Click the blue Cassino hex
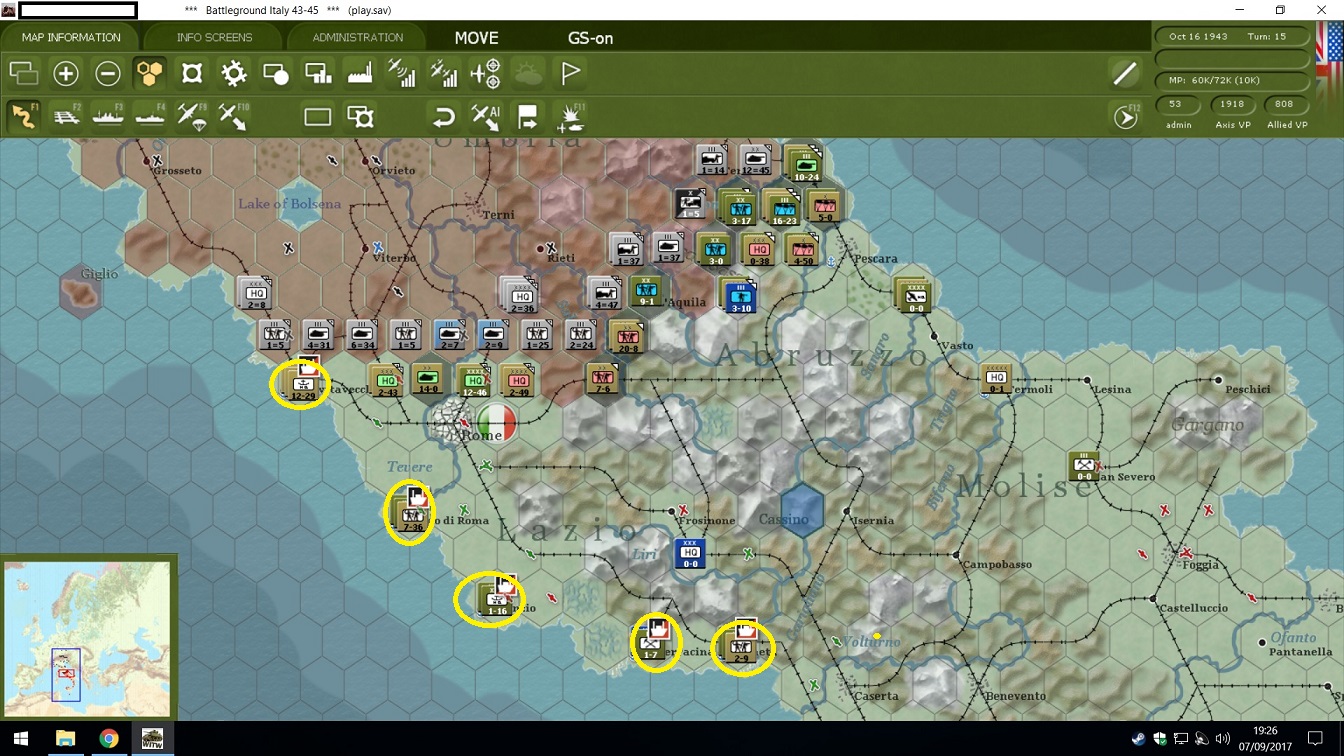Viewport: 1344px width, 756px height. pos(801,509)
